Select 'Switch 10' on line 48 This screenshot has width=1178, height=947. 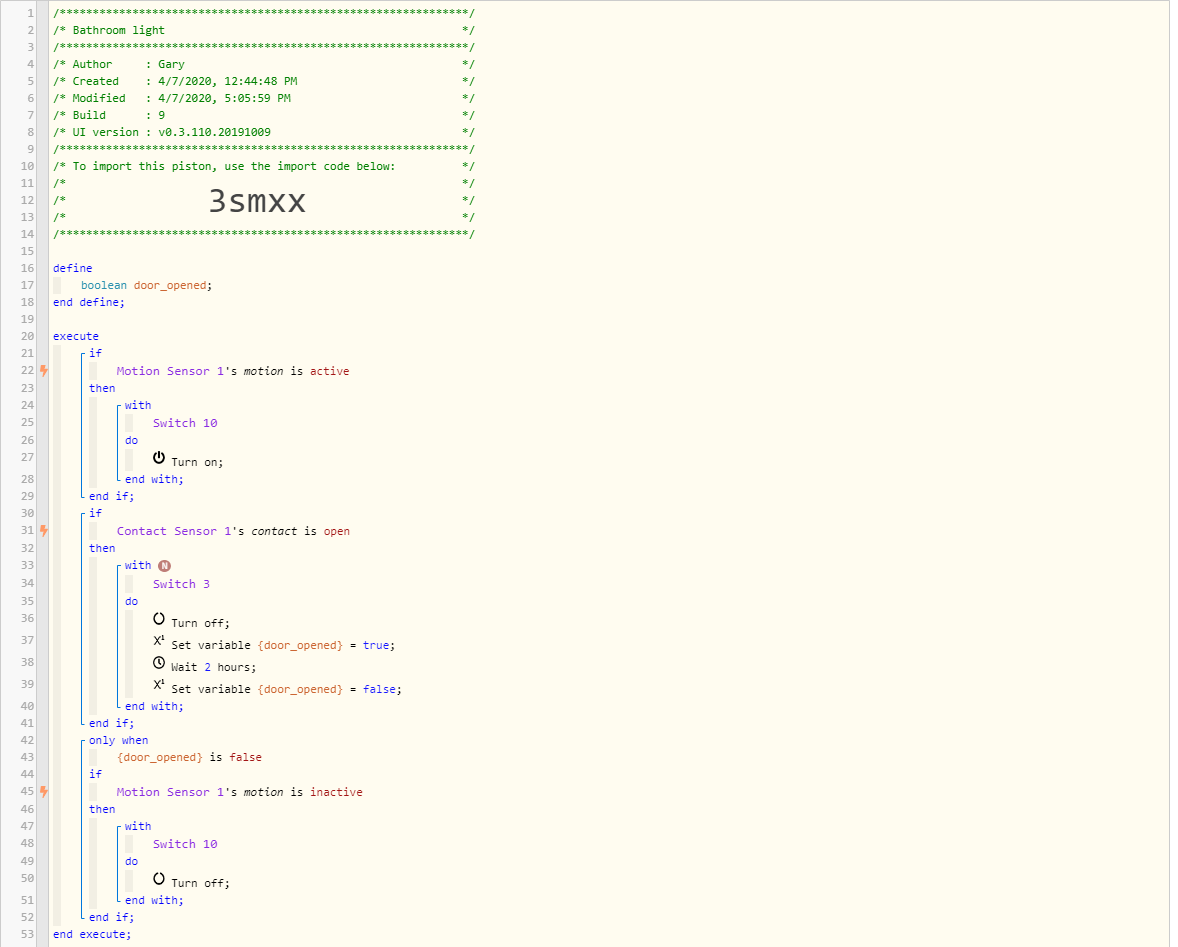tap(185, 844)
